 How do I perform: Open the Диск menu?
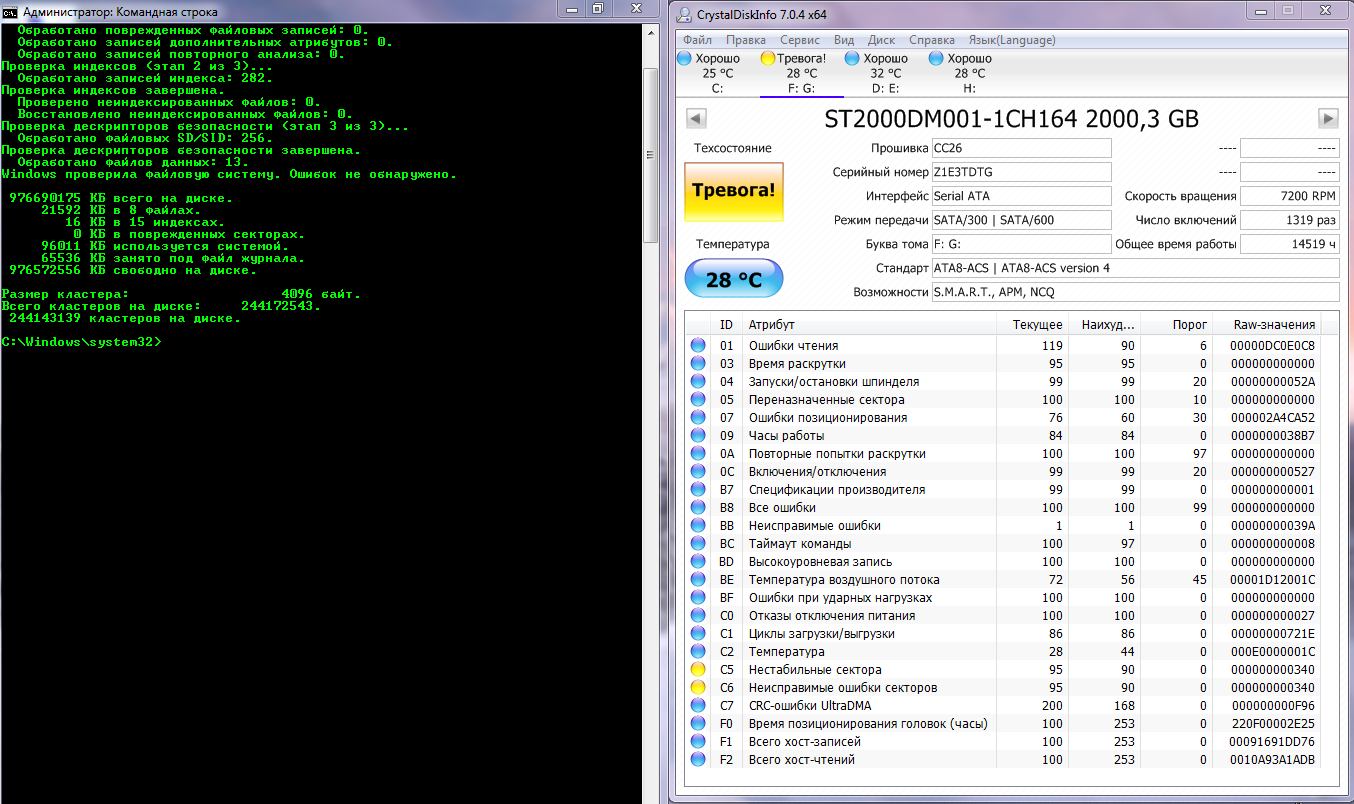pyautogui.click(x=881, y=40)
